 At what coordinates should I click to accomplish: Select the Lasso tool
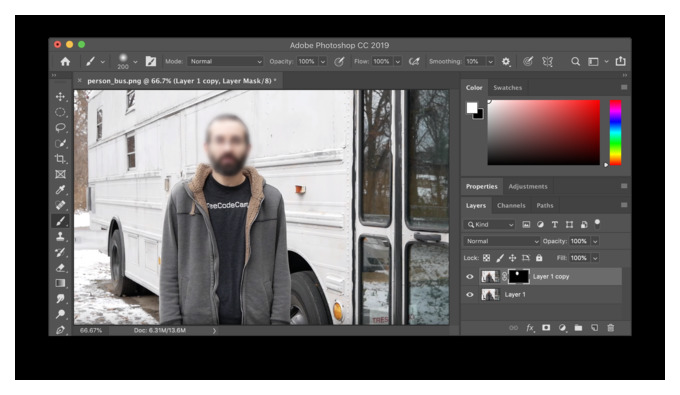60,127
